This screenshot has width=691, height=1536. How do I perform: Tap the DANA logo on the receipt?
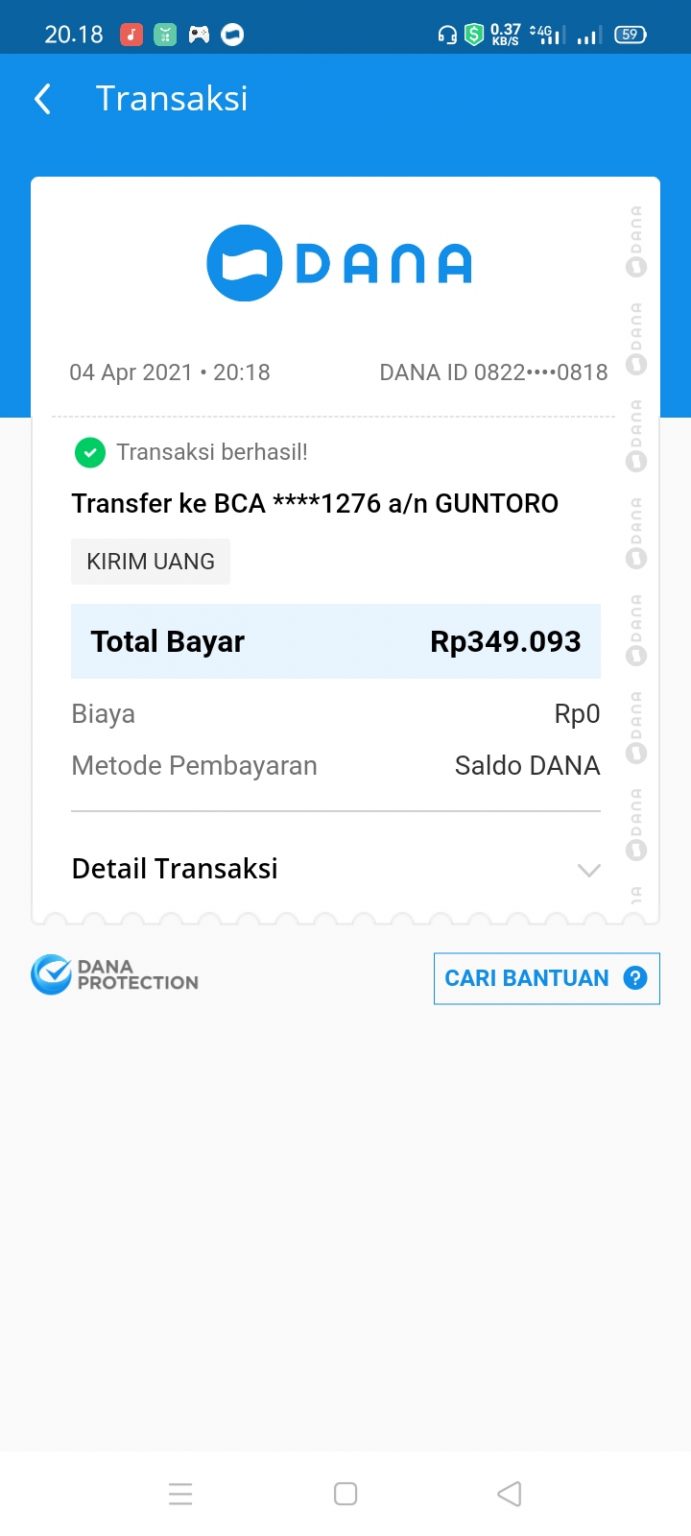pos(339,263)
